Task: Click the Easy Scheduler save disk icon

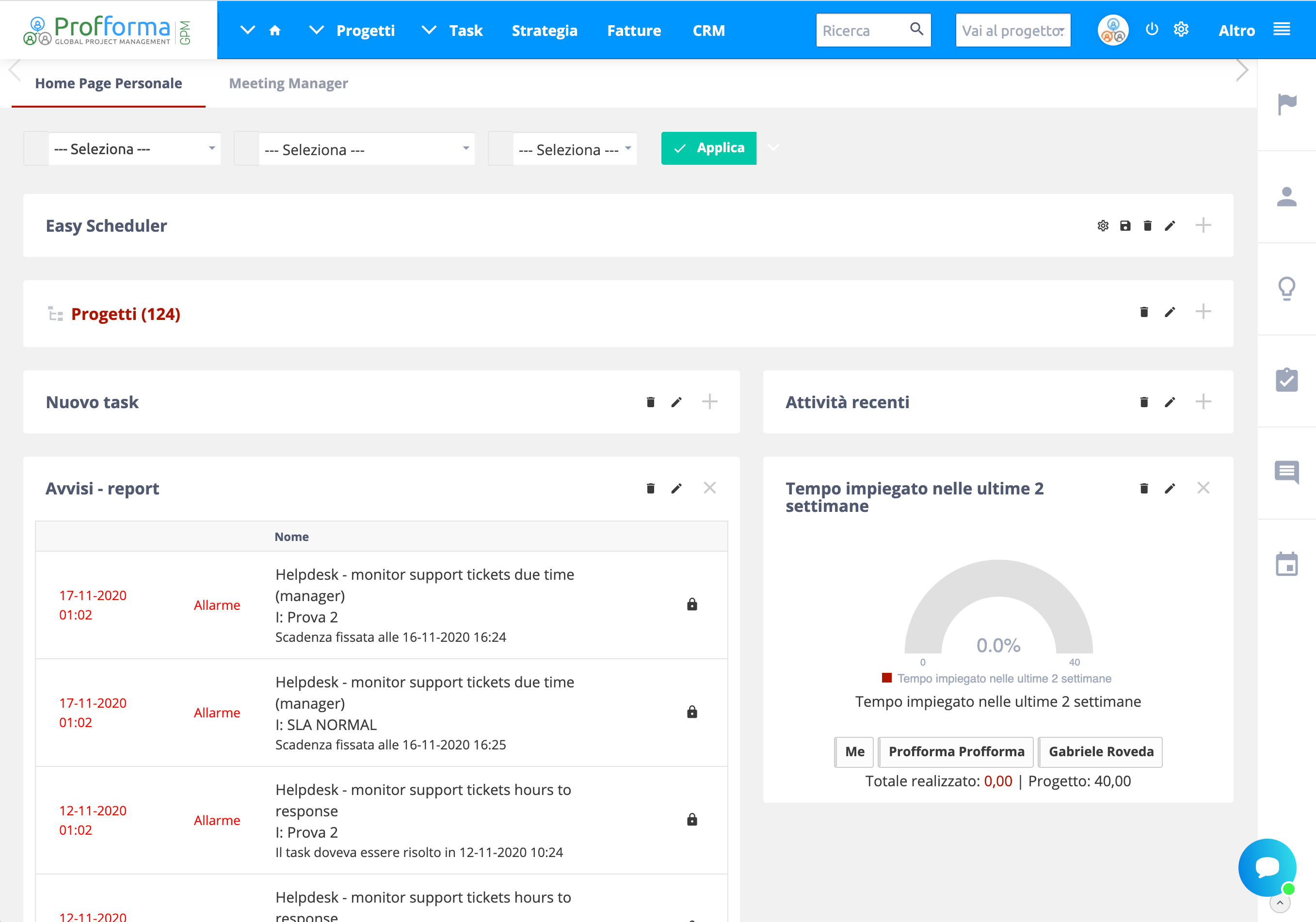Action: click(1125, 226)
